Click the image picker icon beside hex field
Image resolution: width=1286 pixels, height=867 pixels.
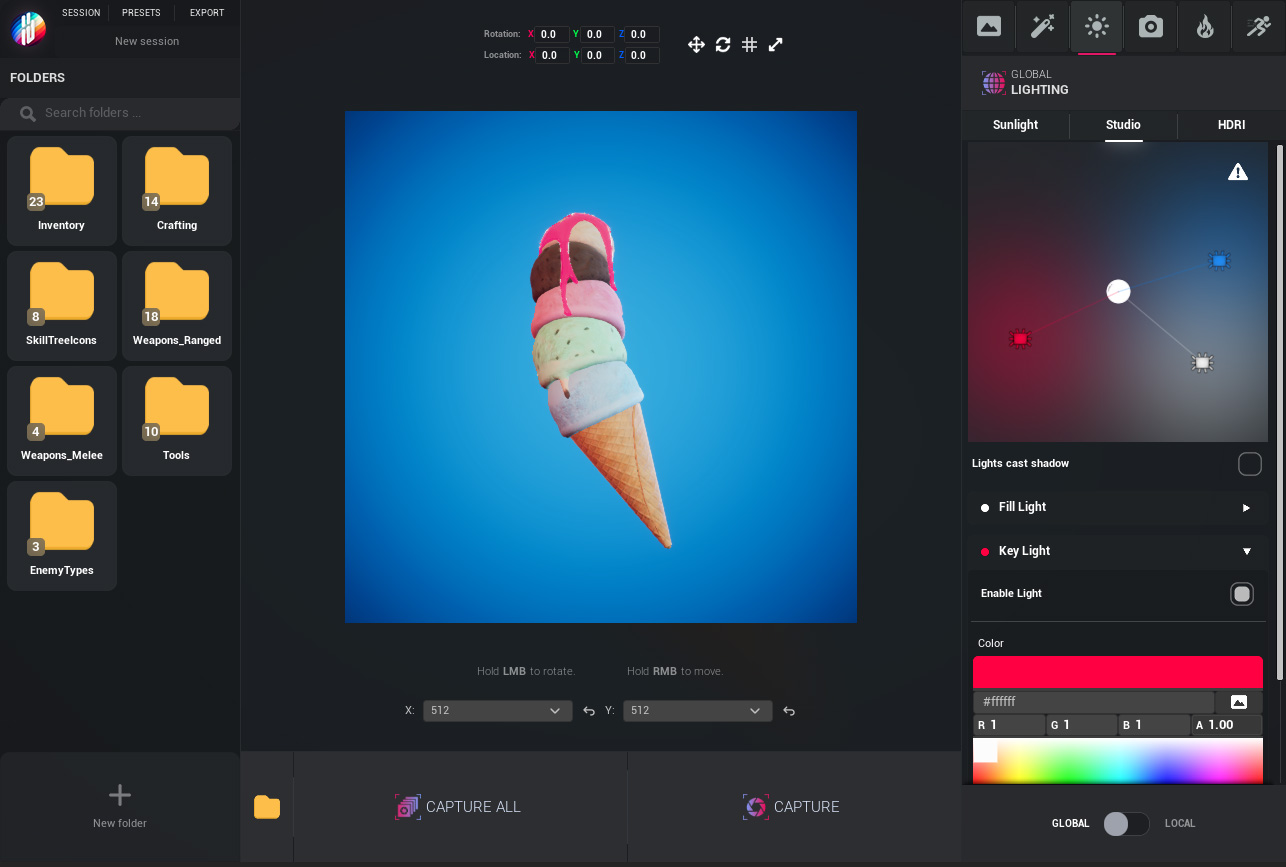pyautogui.click(x=1239, y=702)
